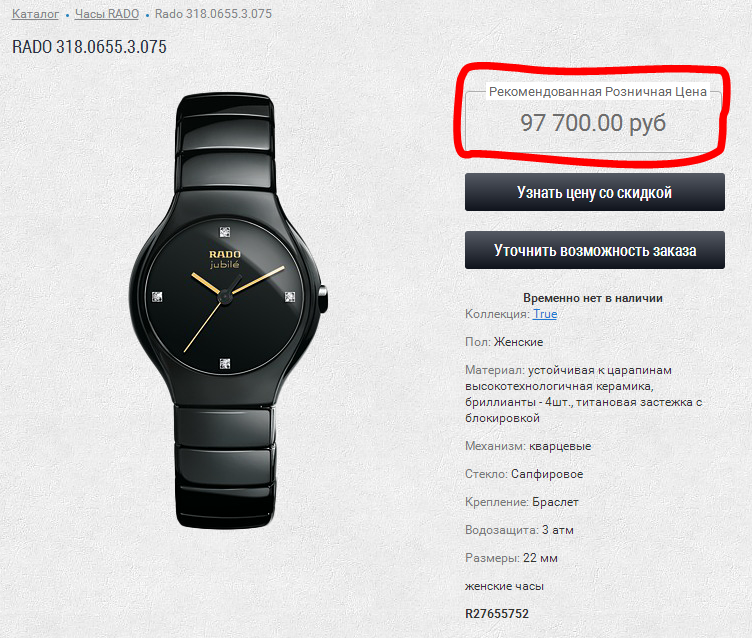Click the RADO jubilé logo on the dial
Image resolution: width=752 pixels, height=638 pixels.
(225, 259)
